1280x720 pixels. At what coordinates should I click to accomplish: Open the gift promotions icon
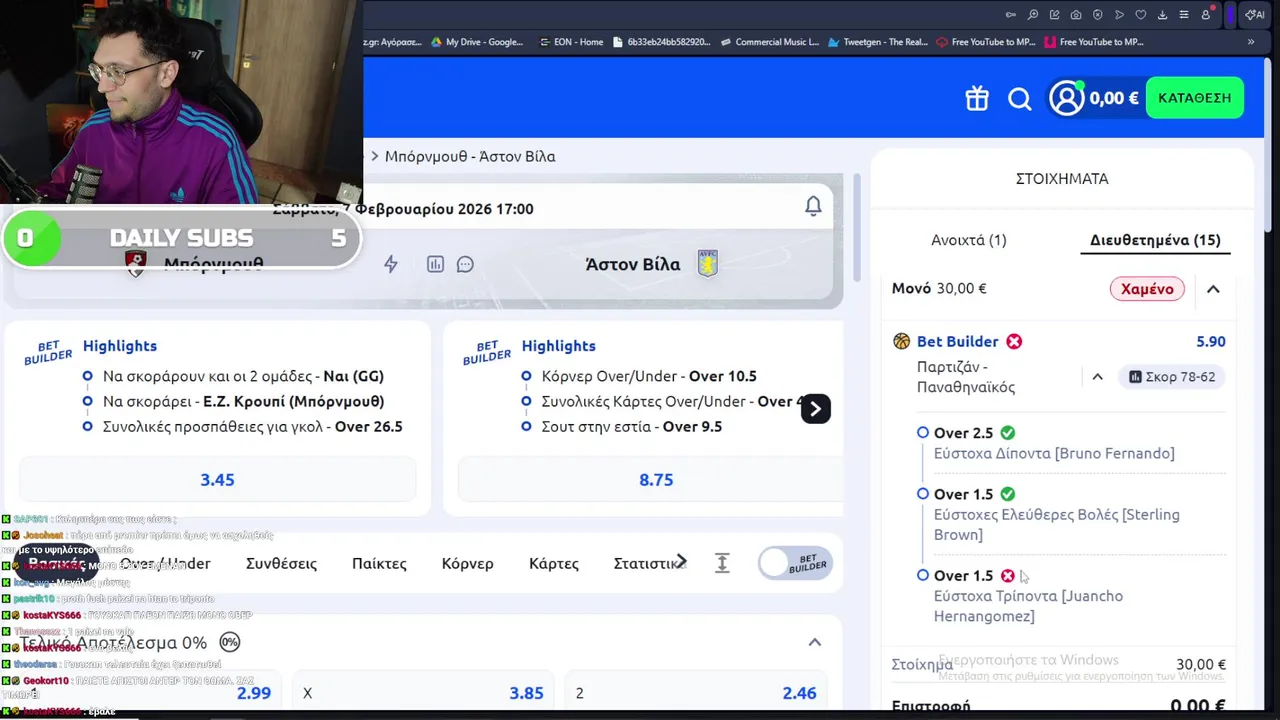click(977, 98)
